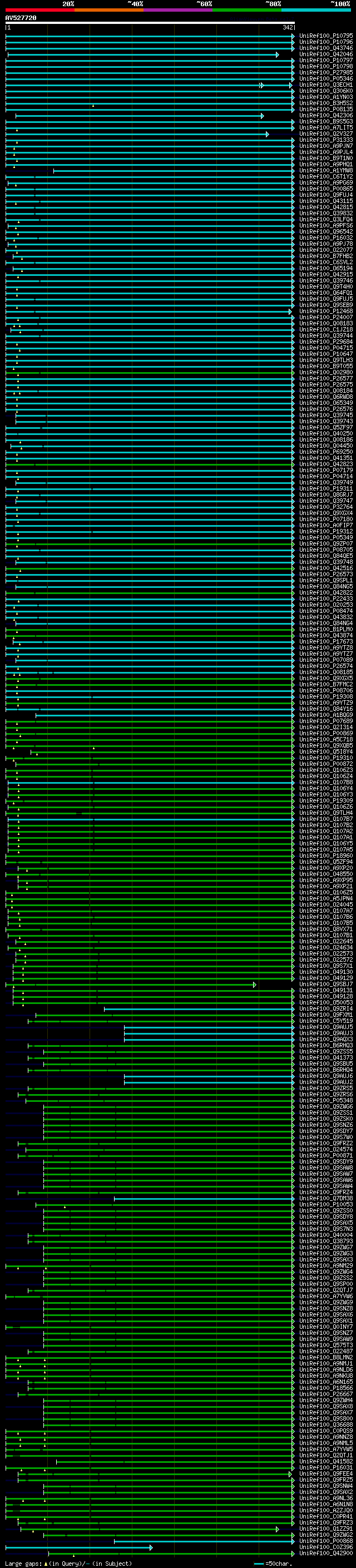Screen dimensions: 356x1568
Task: Click the UniRef100_P31333 alignment bar
Action: tap(152, 140)
